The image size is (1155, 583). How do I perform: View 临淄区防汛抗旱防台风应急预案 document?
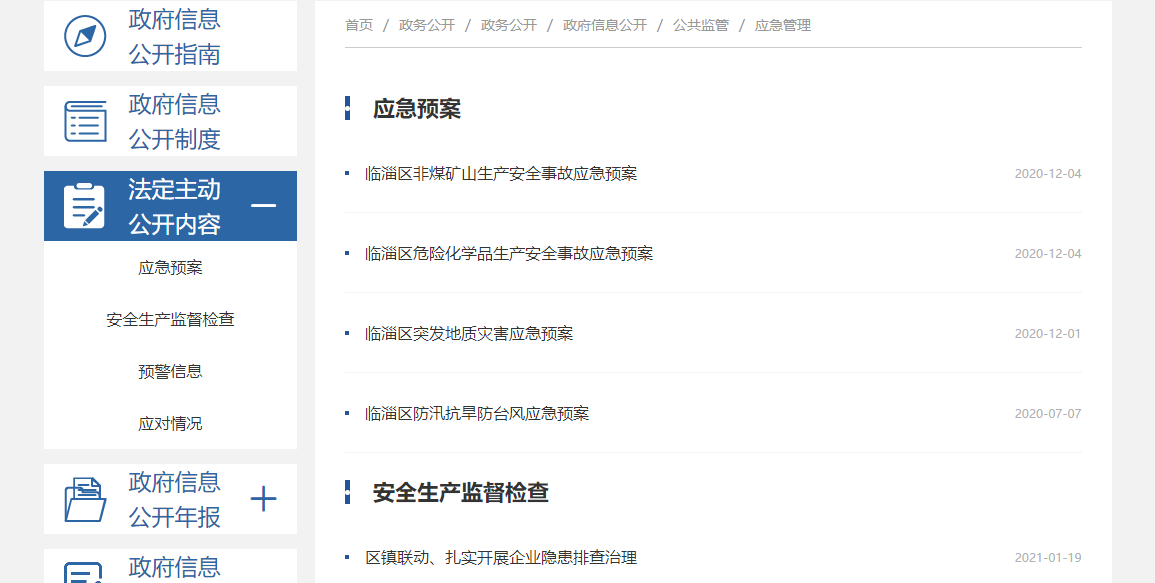coord(477,414)
